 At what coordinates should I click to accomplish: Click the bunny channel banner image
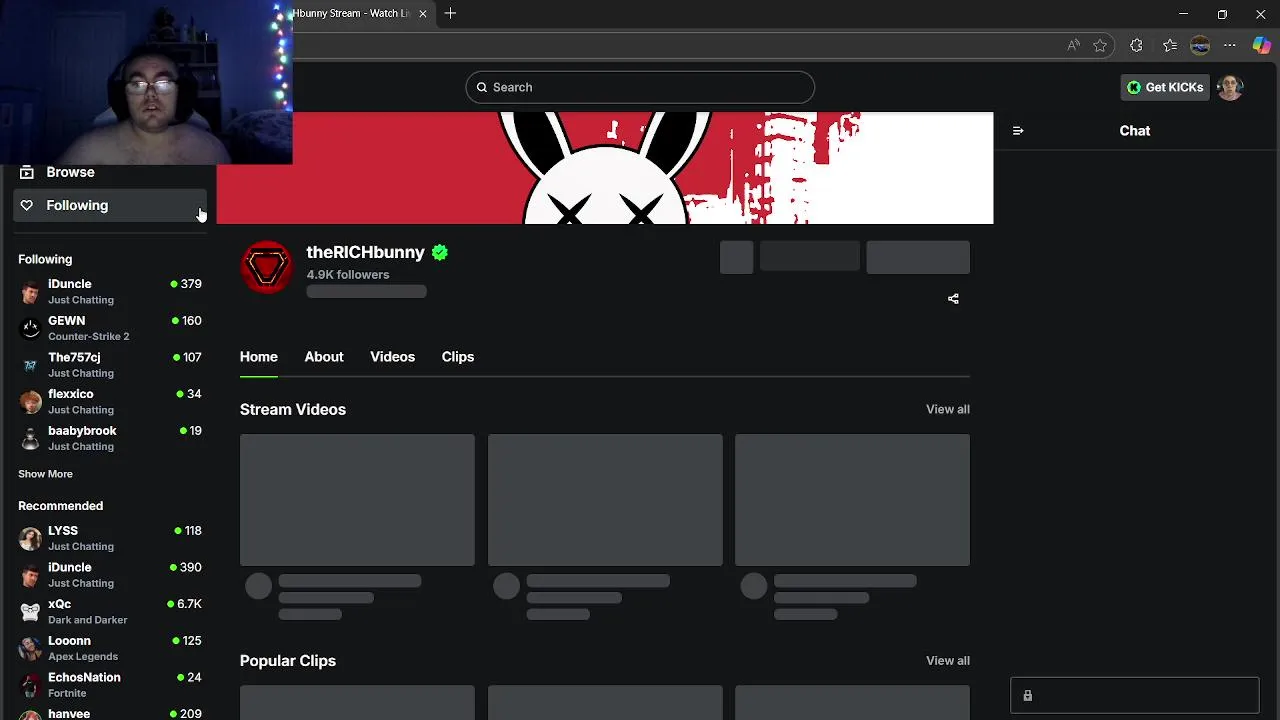[605, 168]
